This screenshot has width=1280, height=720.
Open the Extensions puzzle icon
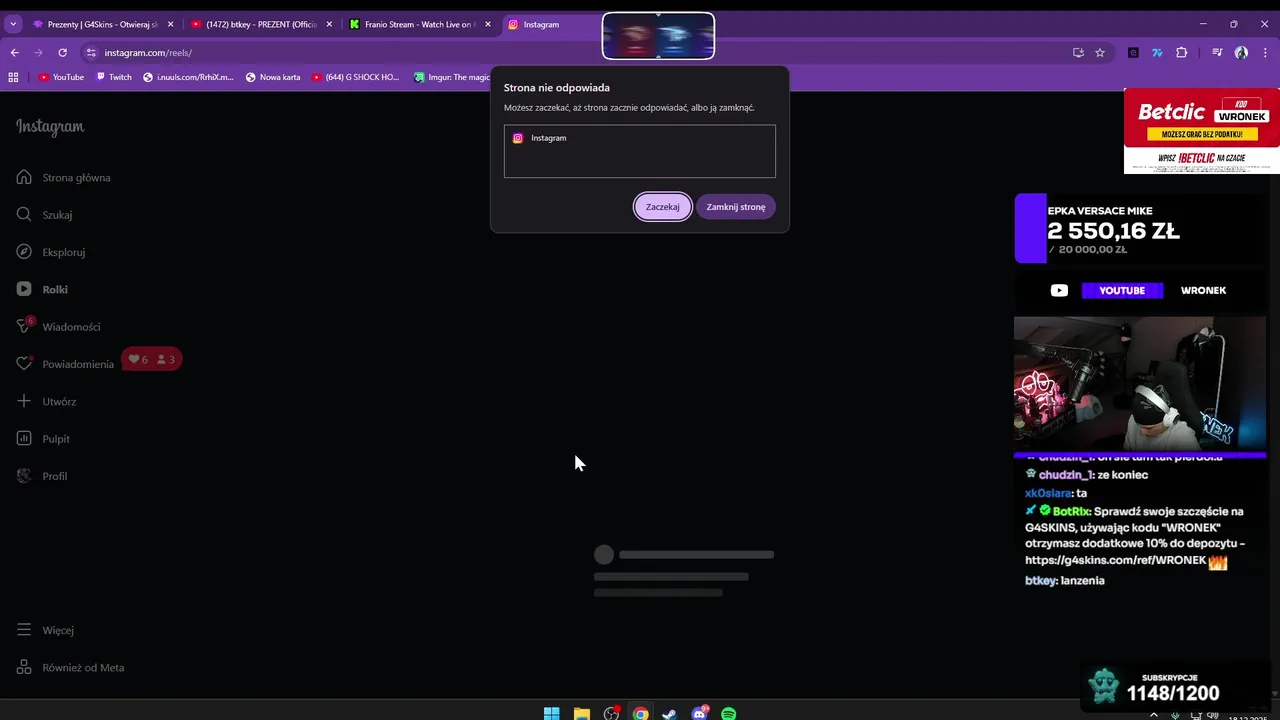click(x=1181, y=52)
